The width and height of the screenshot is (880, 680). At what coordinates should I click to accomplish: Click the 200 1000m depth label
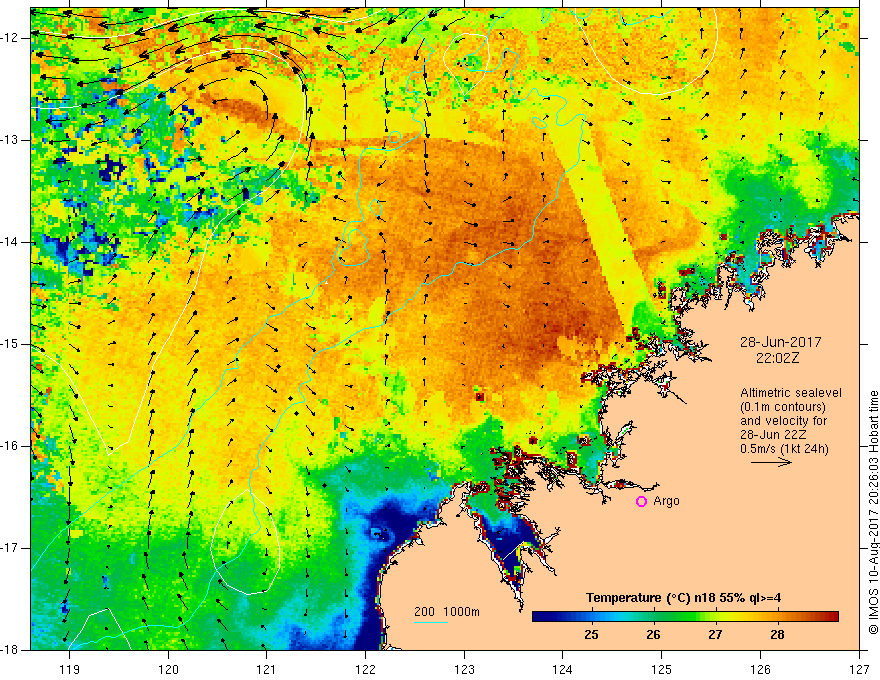click(447, 612)
